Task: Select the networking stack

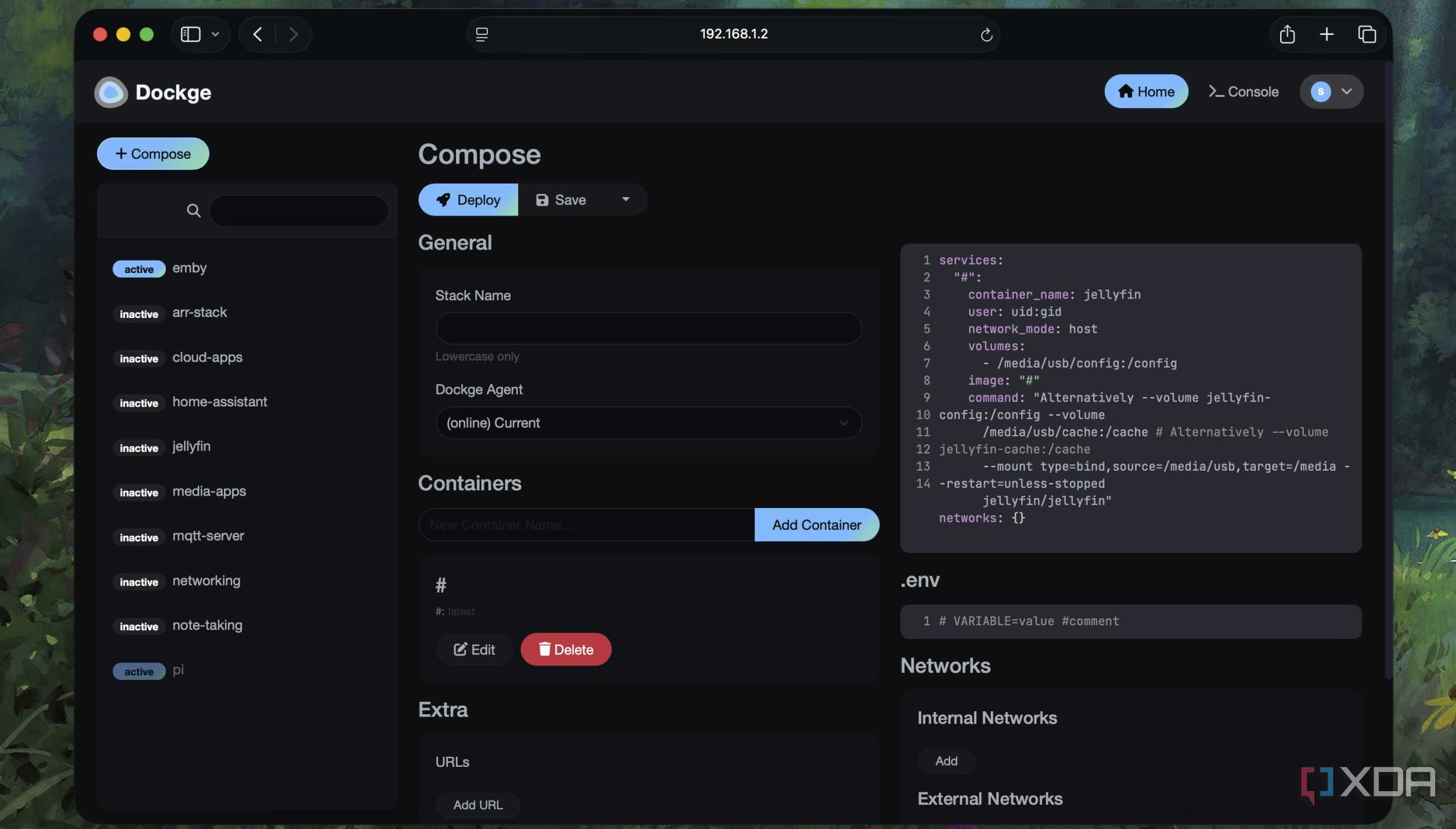Action: [x=247, y=581]
